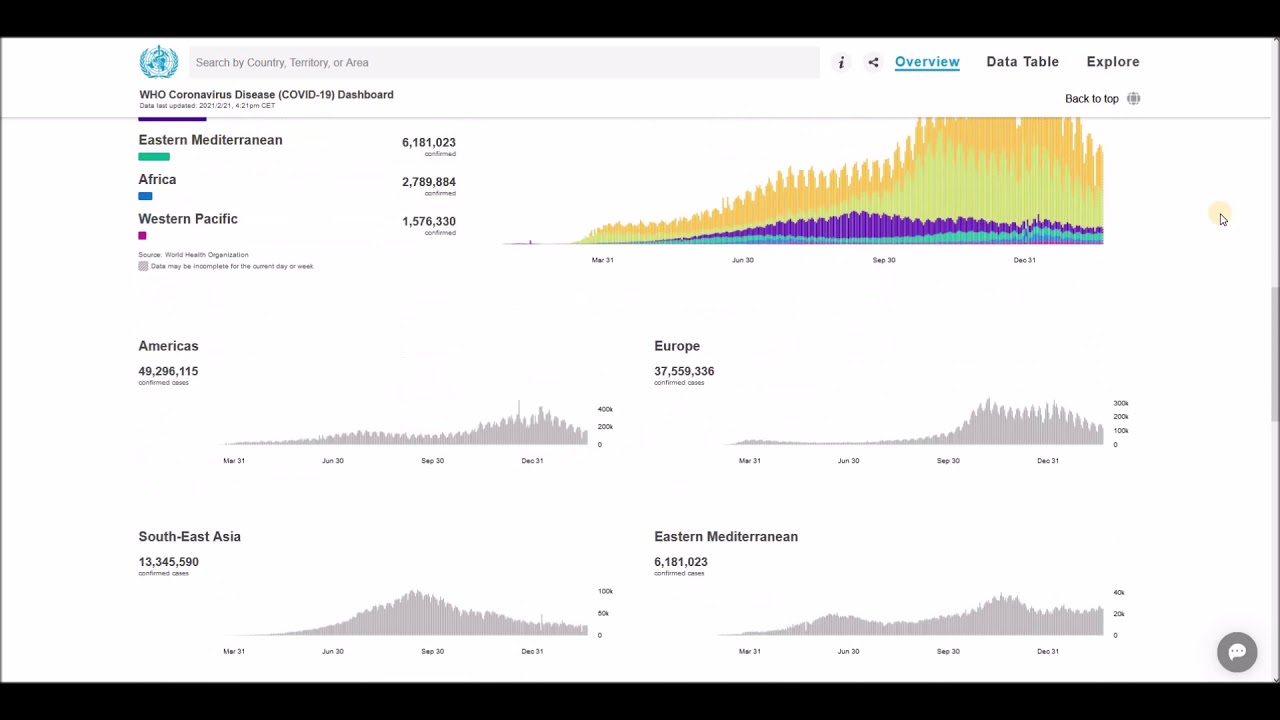Image resolution: width=1280 pixels, height=720 pixels.
Task: Click the page vertical scrollbar
Action: (x=1274, y=360)
